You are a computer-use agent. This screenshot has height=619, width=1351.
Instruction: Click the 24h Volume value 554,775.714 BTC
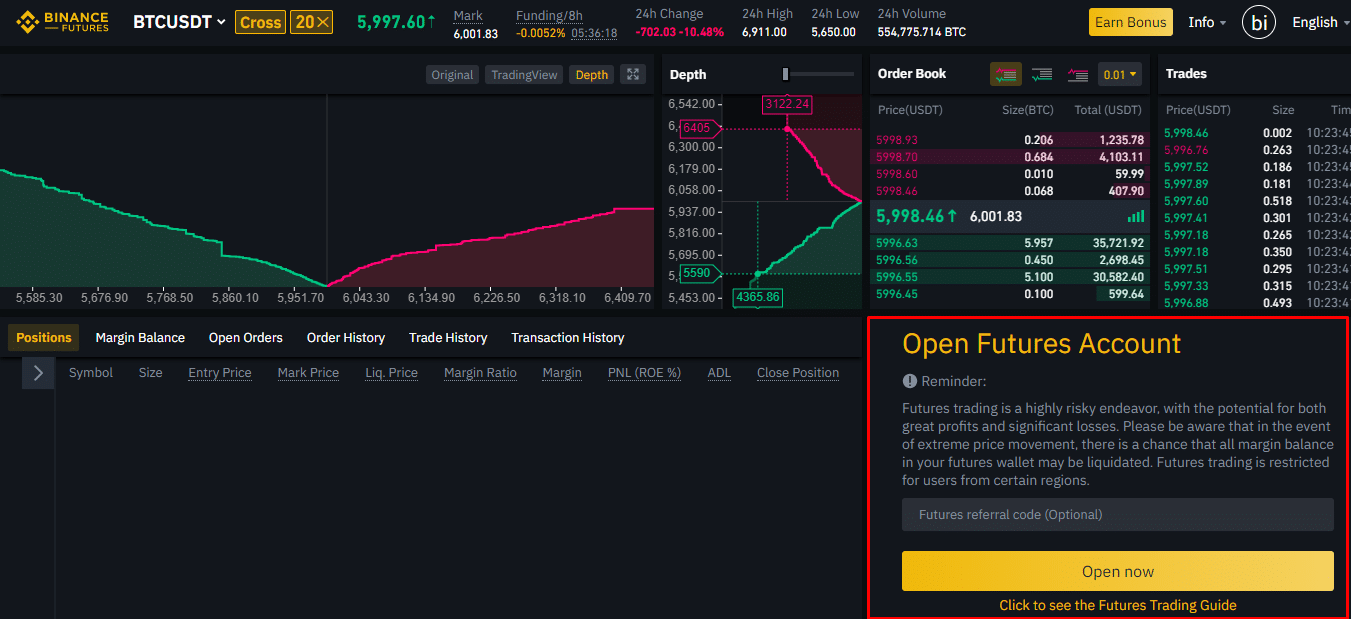(922, 32)
